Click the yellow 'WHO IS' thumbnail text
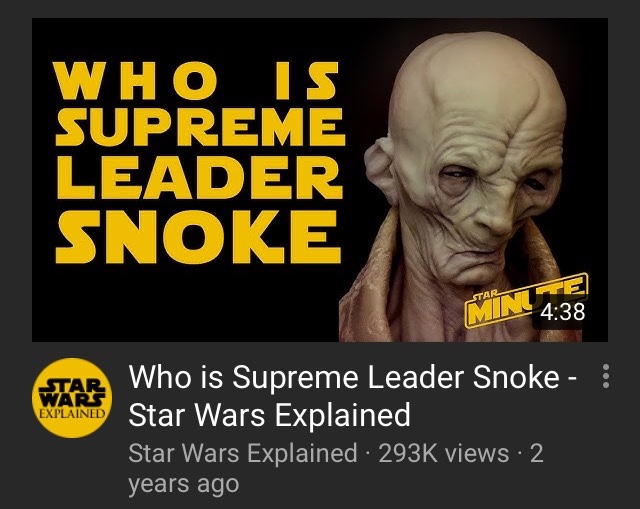640x509 pixels. pyautogui.click(x=198, y=80)
